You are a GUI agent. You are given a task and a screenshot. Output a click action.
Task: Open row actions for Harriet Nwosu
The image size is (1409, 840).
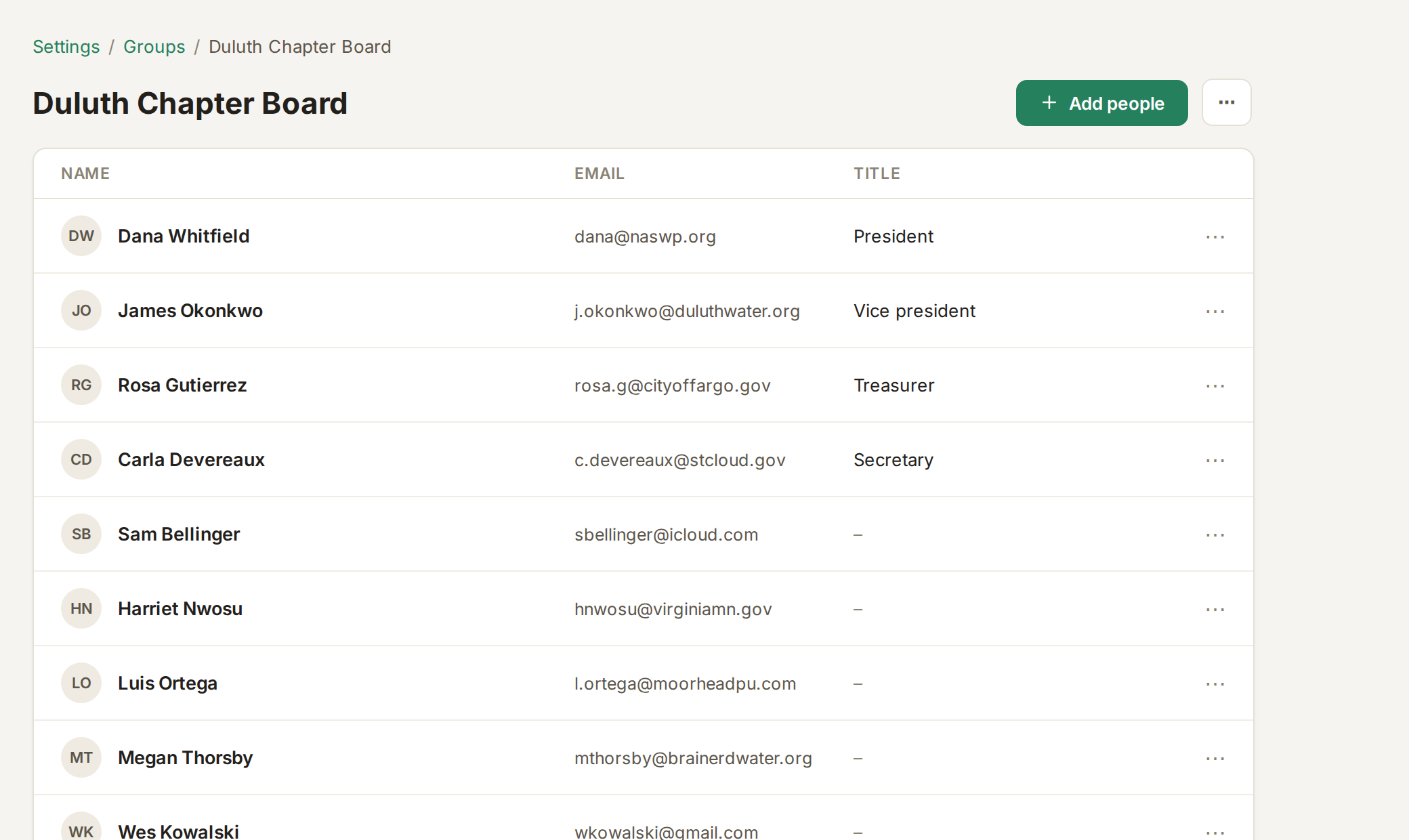[x=1215, y=609]
